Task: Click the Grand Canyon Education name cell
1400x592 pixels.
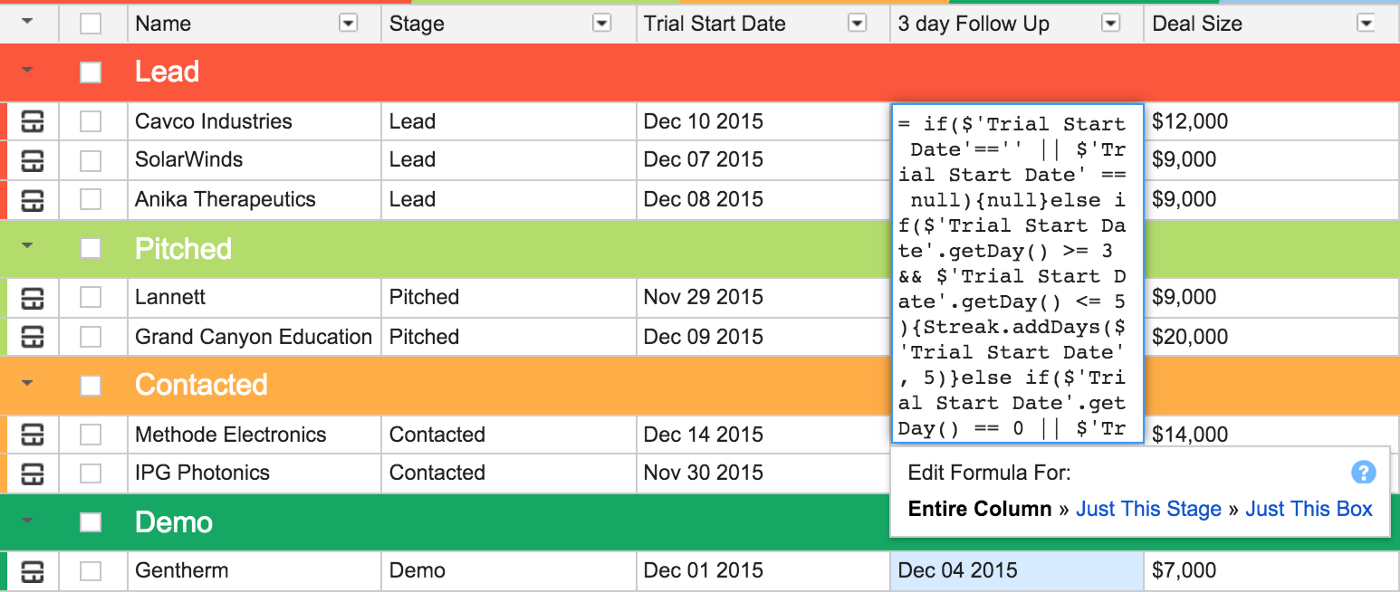Action: tap(254, 337)
